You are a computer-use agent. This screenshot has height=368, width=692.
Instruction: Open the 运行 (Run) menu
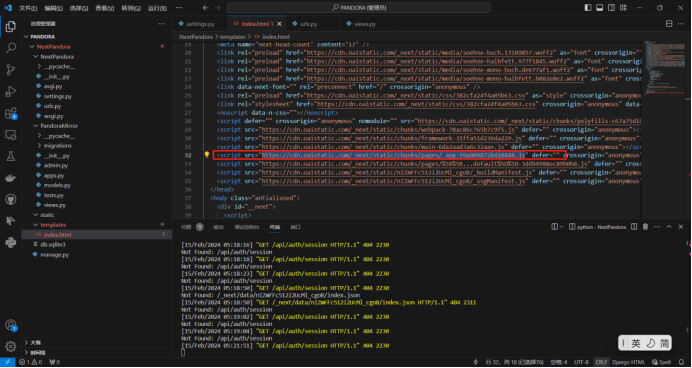(x=157, y=8)
